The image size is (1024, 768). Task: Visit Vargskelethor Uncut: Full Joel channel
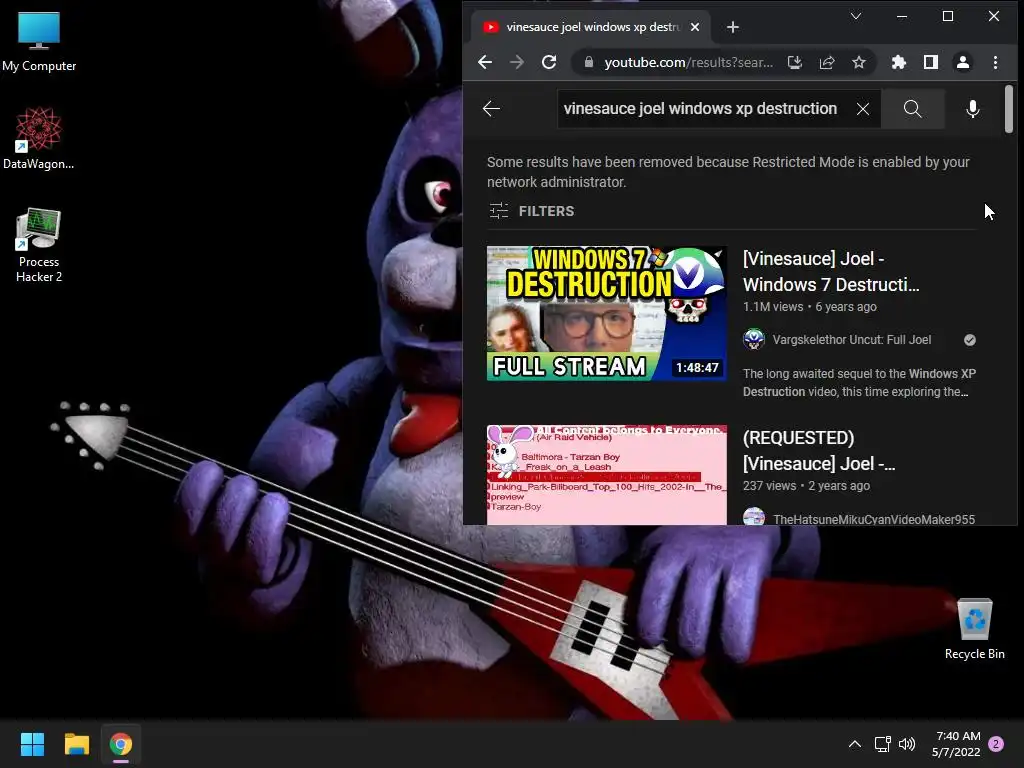852,340
